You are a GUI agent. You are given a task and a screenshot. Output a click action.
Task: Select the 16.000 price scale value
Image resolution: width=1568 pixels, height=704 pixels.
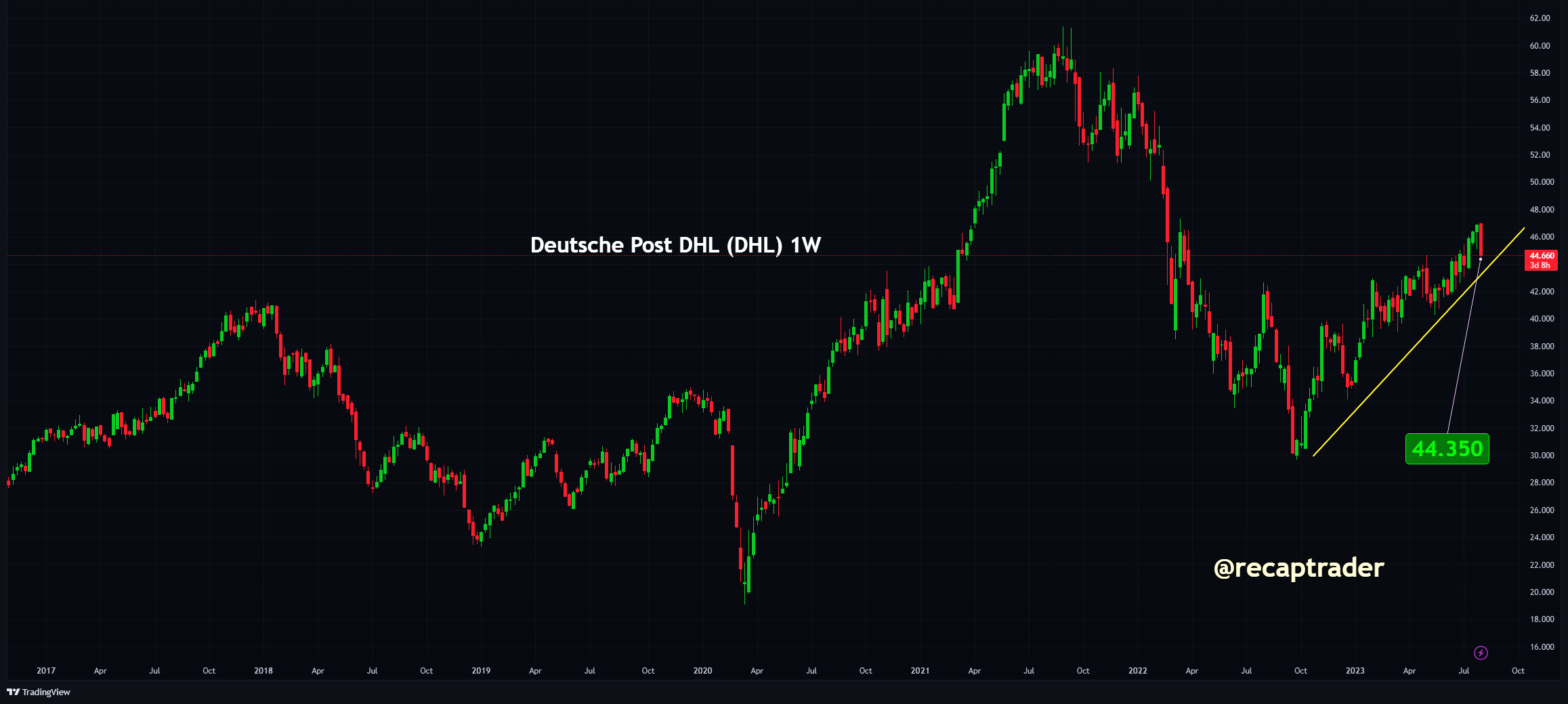click(x=1542, y=647)
